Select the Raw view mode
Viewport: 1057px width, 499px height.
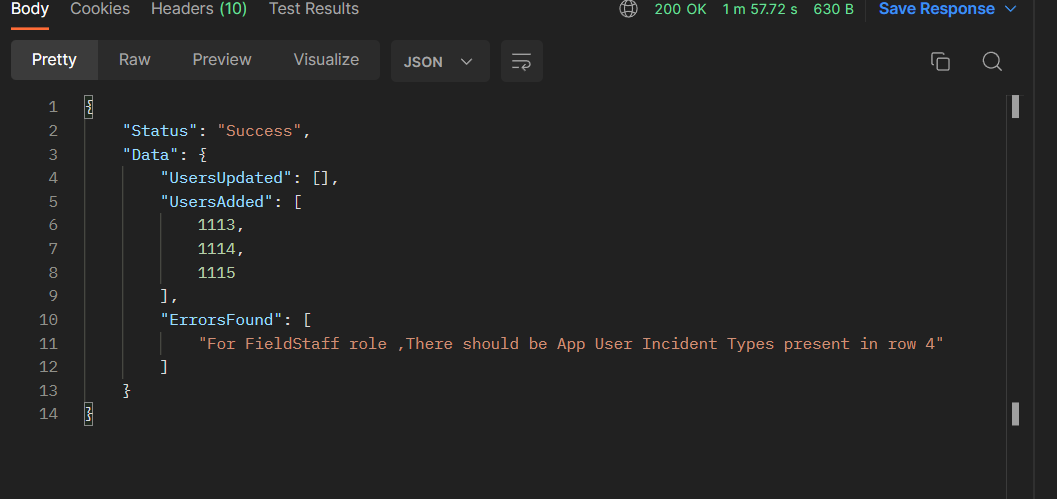pyautogui.click(x=135, y=60)
